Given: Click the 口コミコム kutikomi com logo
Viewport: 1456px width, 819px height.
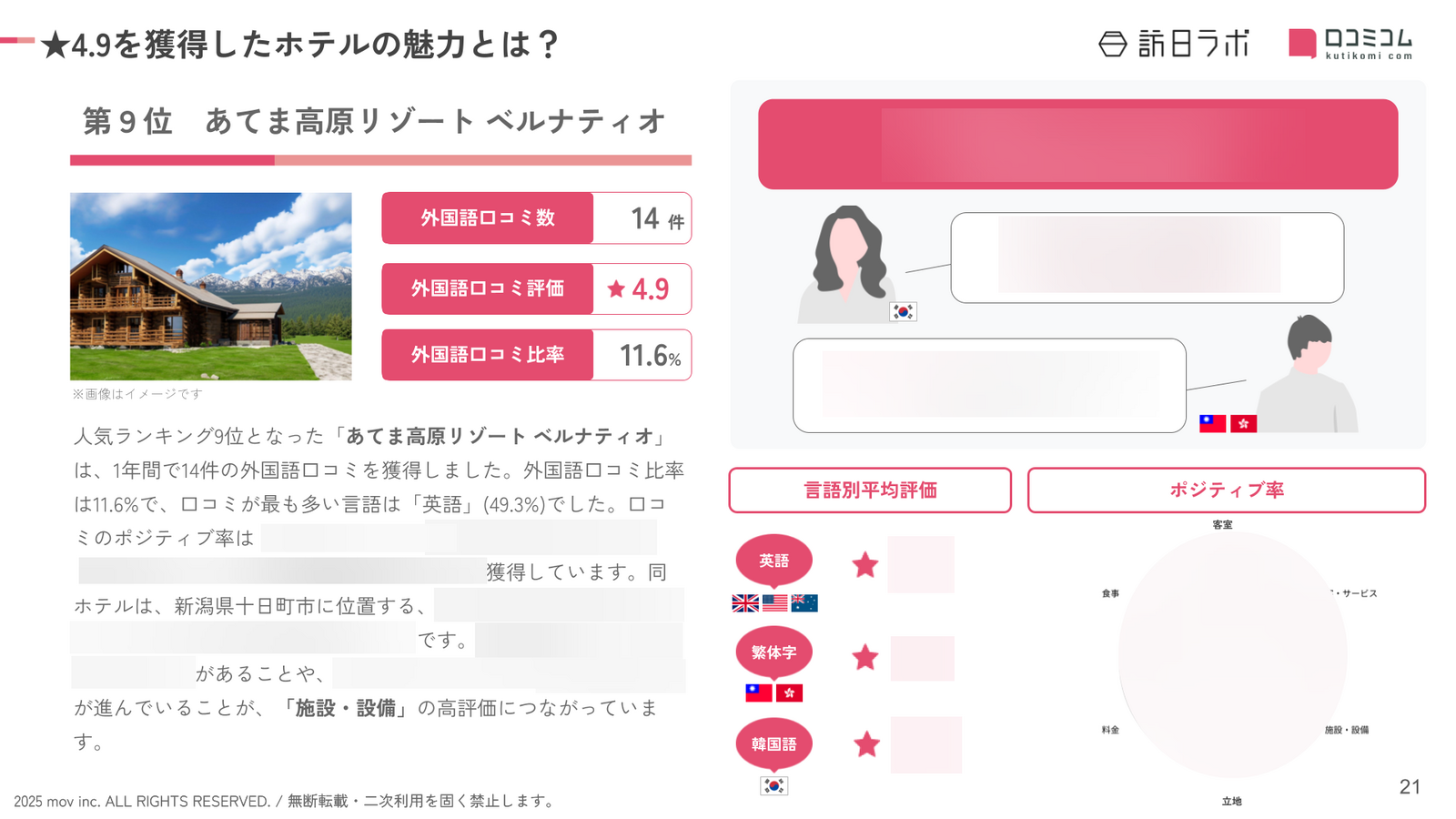Looking at the screenshot, I should pyautogui.click(x=1350, y=44).
